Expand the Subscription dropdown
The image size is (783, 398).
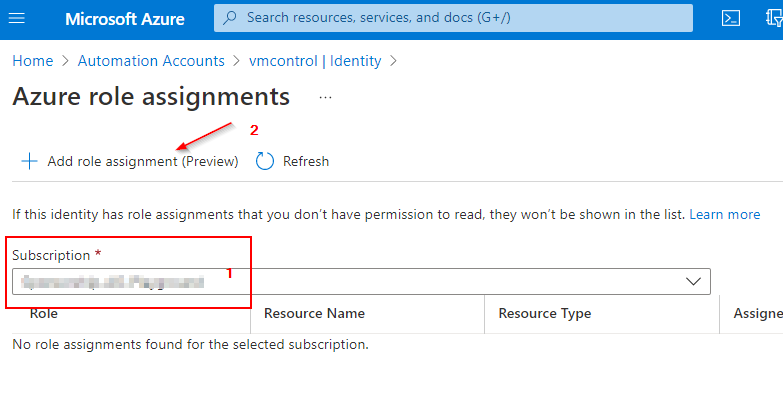361,282
